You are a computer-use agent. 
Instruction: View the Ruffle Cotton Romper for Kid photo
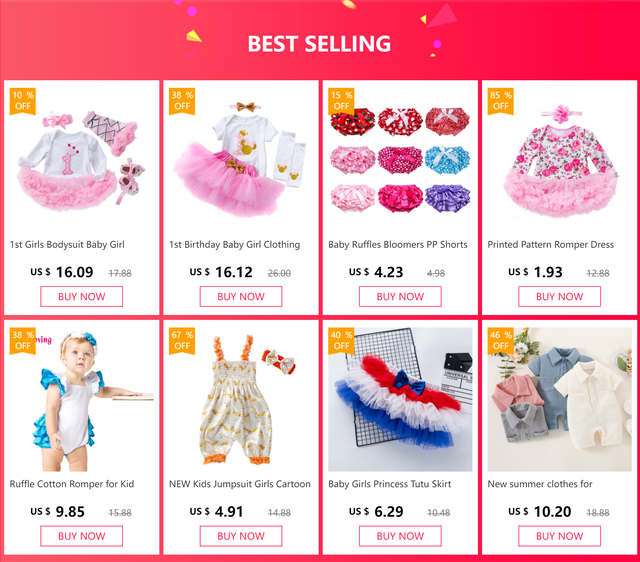click(x=82, y=400)
